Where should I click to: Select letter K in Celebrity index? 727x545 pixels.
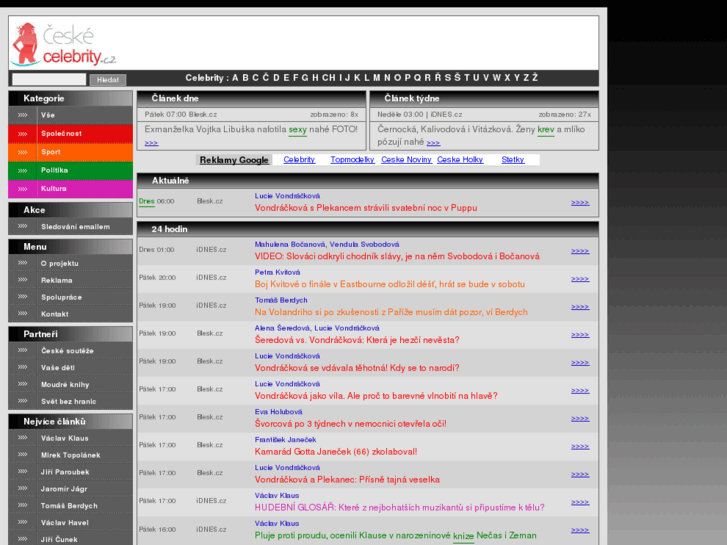pos(357,78)
